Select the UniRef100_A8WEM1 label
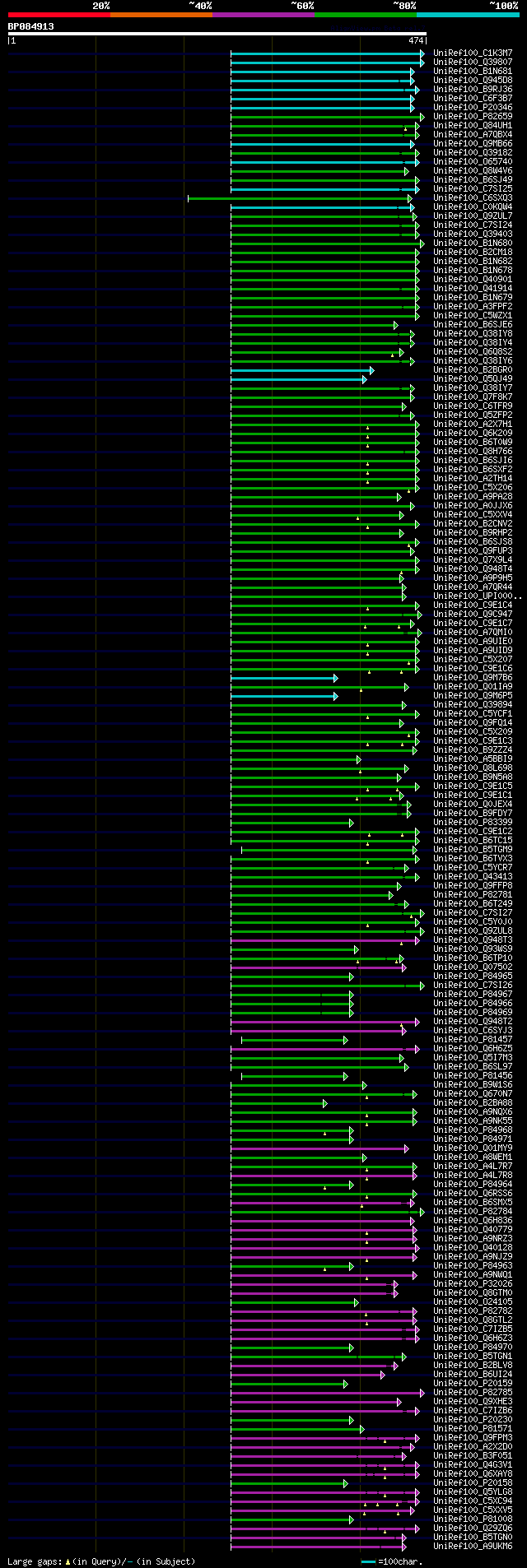527x1568 pixels. 473,1157
